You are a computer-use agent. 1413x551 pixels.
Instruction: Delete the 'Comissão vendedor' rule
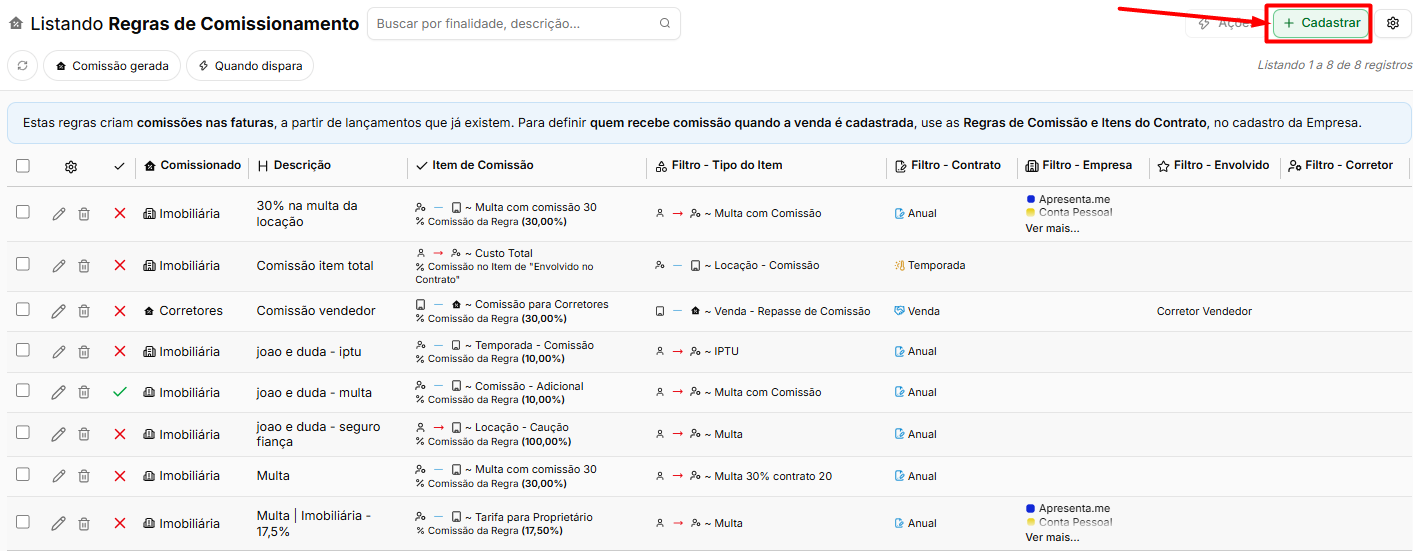coord(84,311)
